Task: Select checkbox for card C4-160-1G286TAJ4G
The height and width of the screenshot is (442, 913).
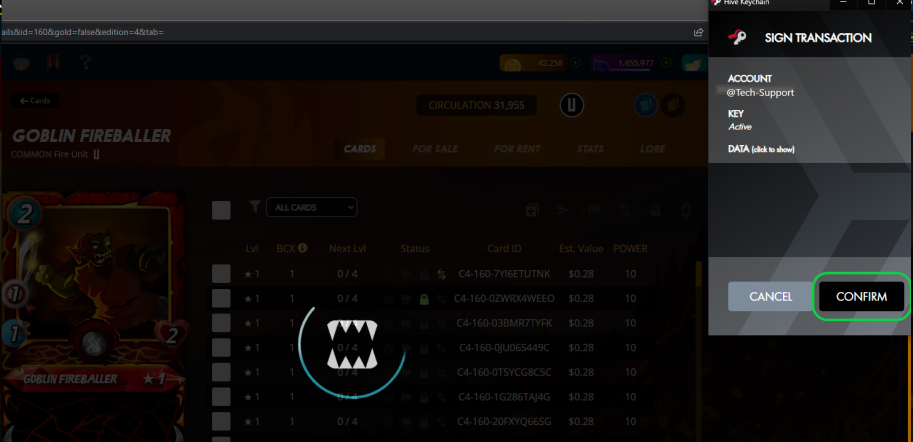Action: 221,397
